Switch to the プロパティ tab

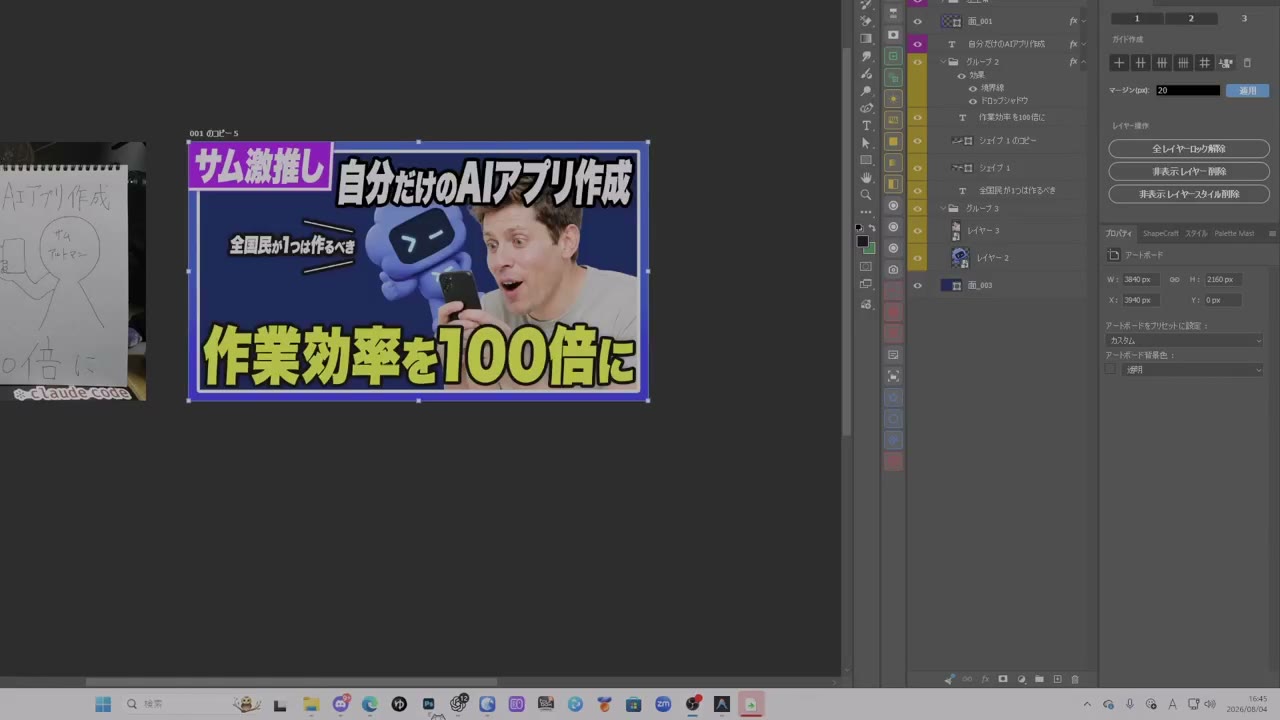pyautogui.click(x=1119, y=233)
